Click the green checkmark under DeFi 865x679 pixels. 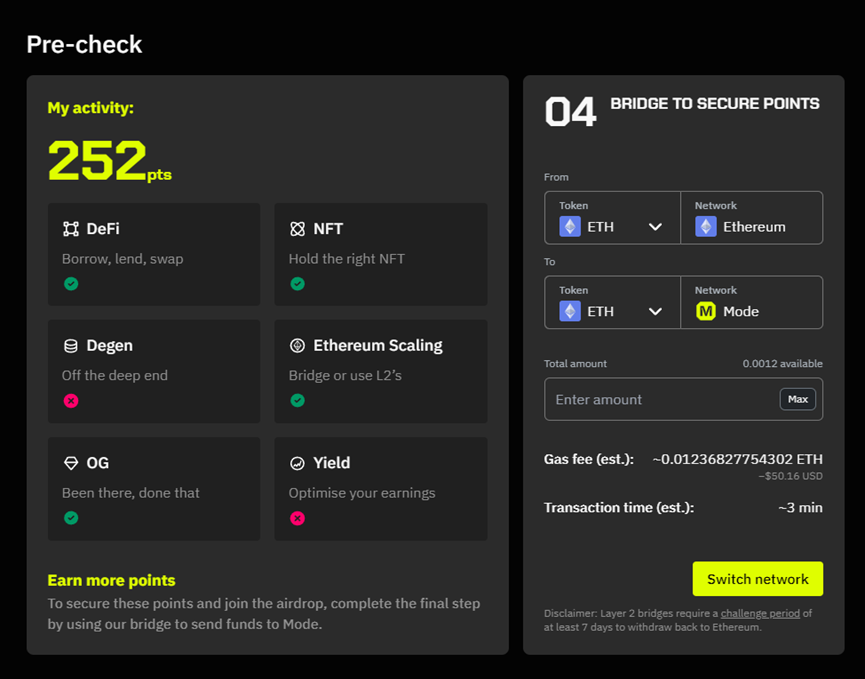point(71,284)
